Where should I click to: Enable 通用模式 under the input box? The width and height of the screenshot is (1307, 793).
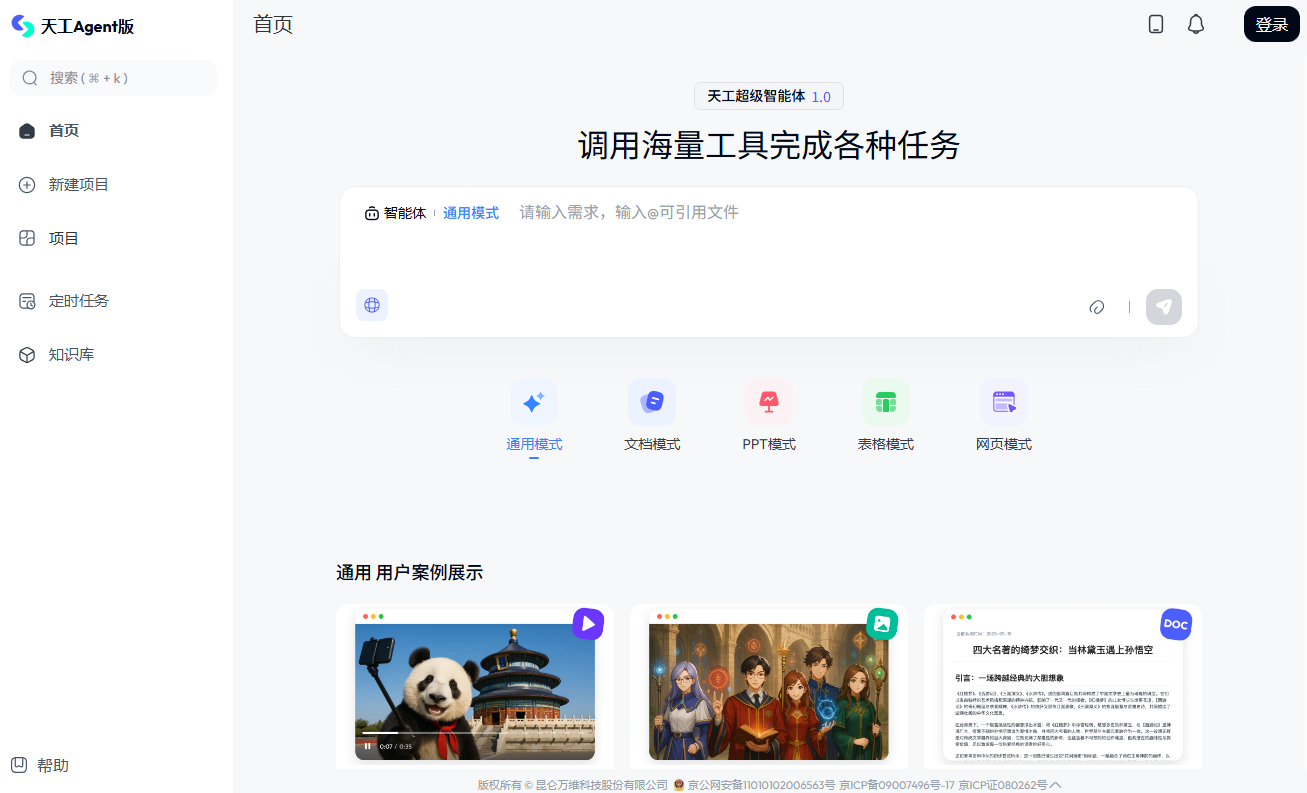click(x=533, y=443)
